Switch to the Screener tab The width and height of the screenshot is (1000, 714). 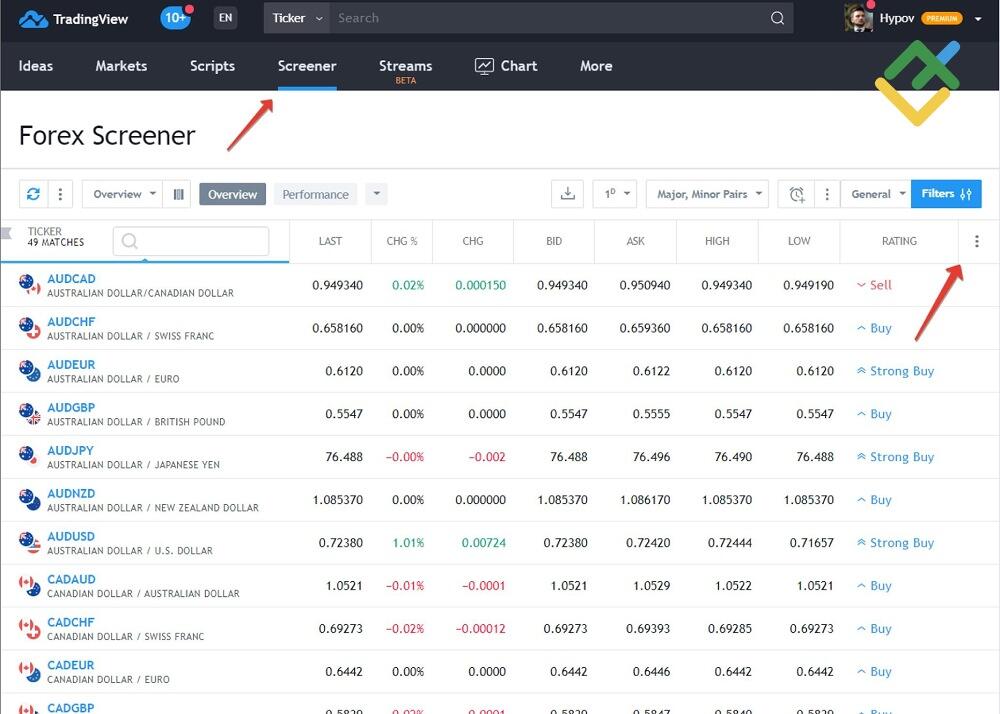[306, 66]
